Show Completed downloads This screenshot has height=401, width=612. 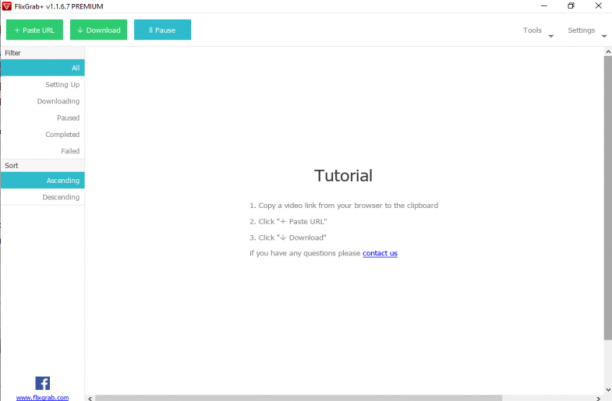click(43, 135)
